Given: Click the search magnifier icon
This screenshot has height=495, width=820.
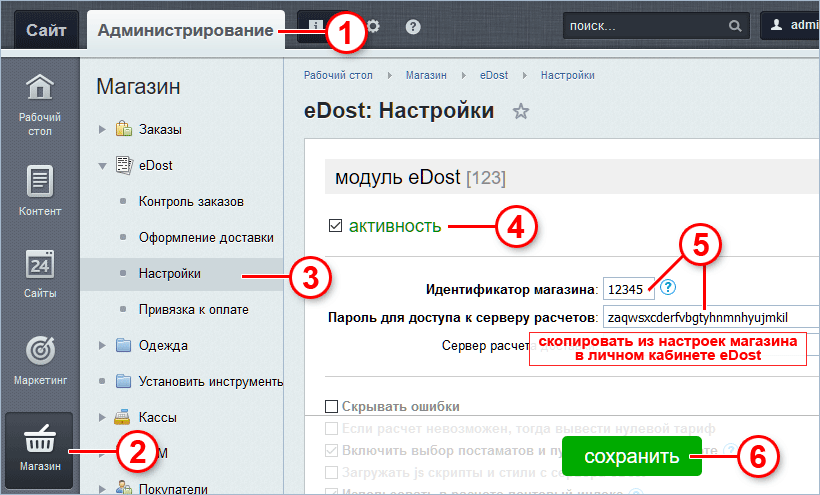Looking at the screenshot, I should (735, 26).
